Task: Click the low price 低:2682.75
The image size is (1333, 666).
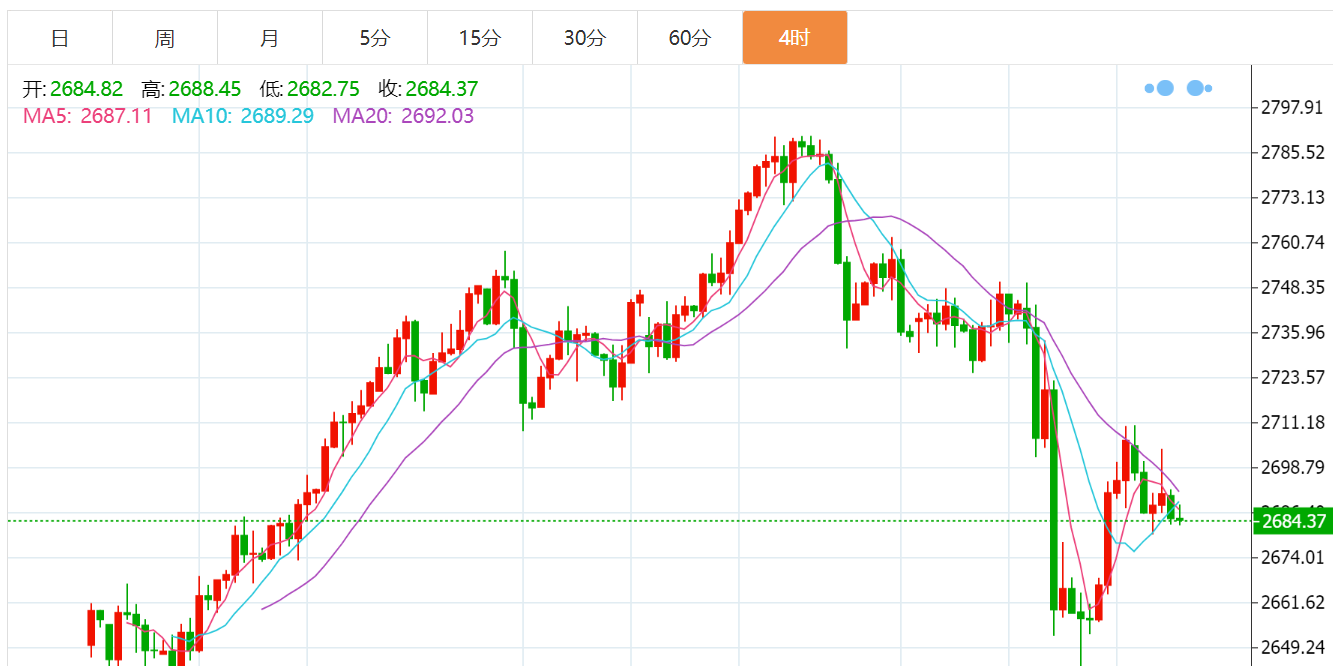Action: tap(309, 90)
